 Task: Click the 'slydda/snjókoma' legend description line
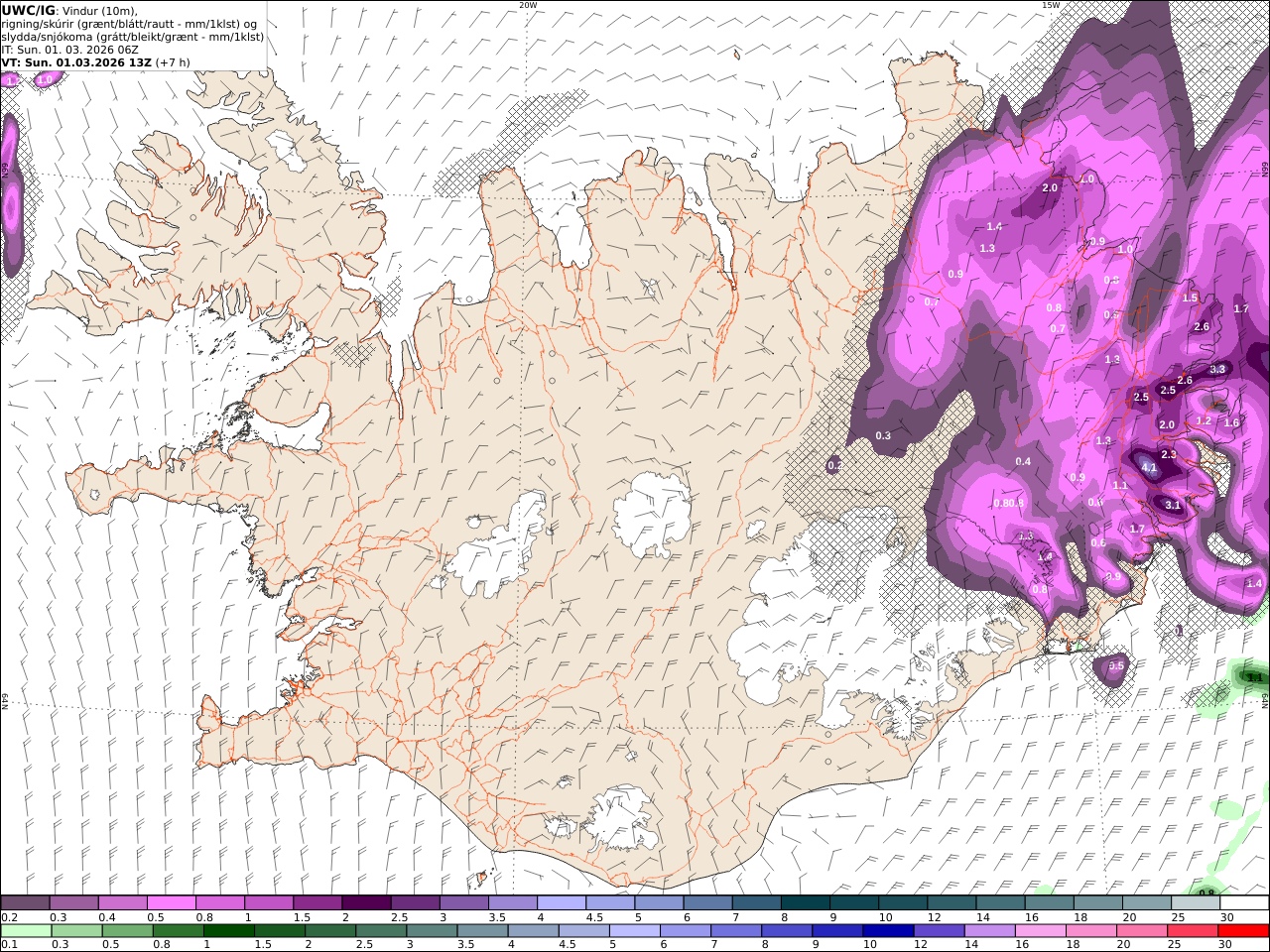132,36
